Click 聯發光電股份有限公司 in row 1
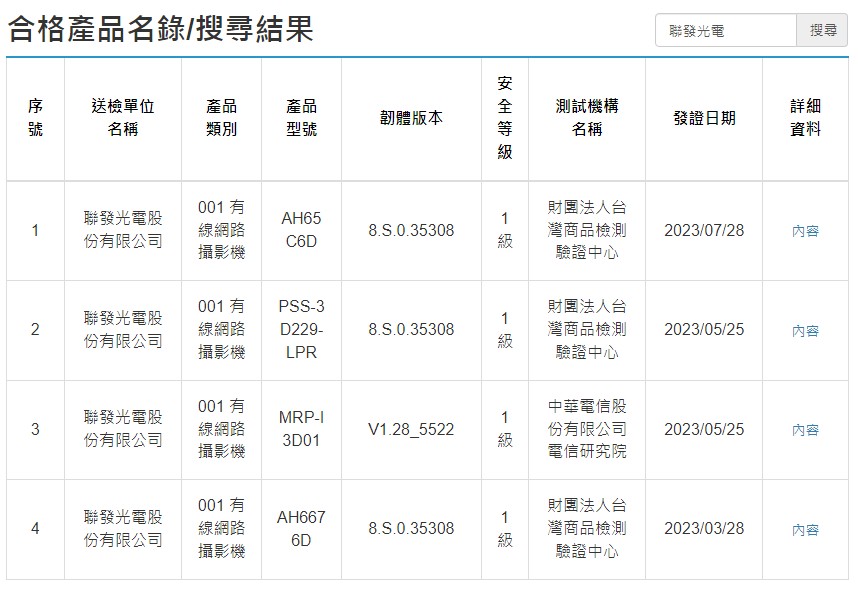Viewport: 858px width, 590px height. [x=123, y=230]
